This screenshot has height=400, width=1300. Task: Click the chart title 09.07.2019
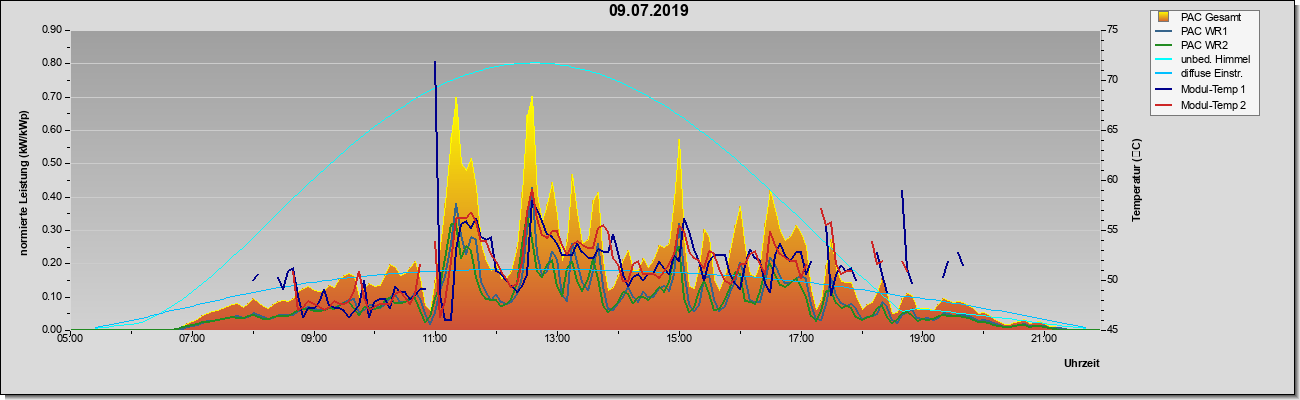coord(649,11)
